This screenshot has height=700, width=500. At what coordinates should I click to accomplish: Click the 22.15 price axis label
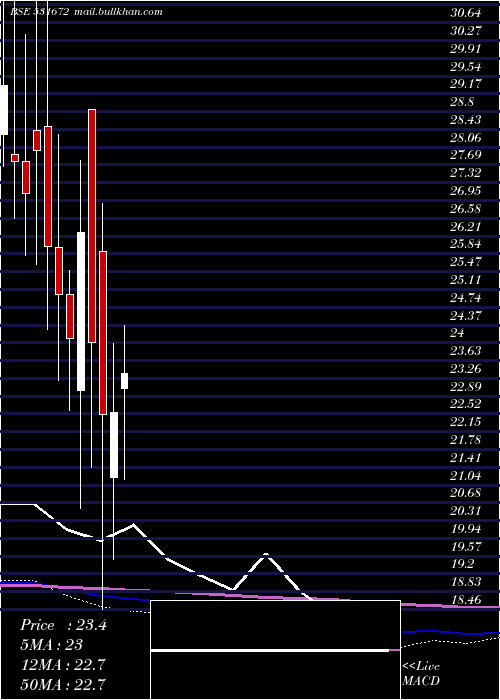pyautogui.click(x=466, y=421)
